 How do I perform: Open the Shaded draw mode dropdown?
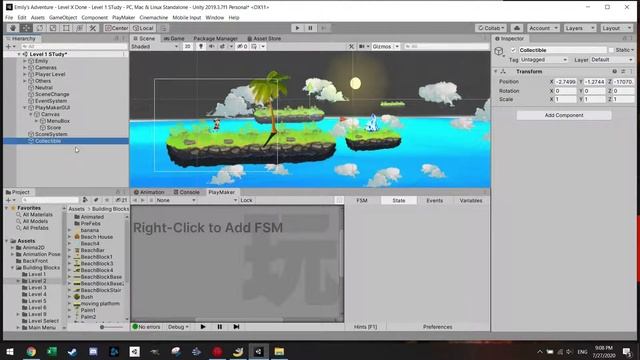[x=155, y=47]
